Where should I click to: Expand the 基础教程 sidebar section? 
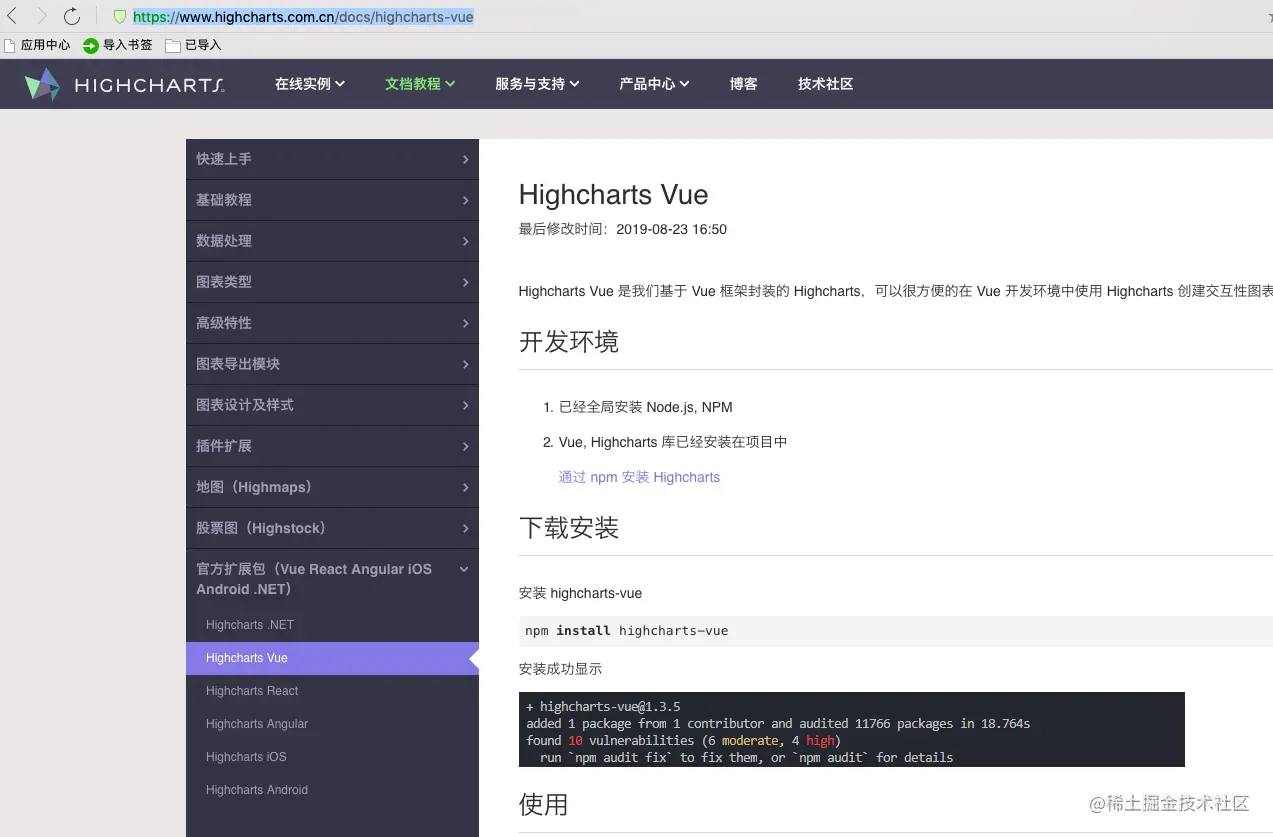pos(332,200)
